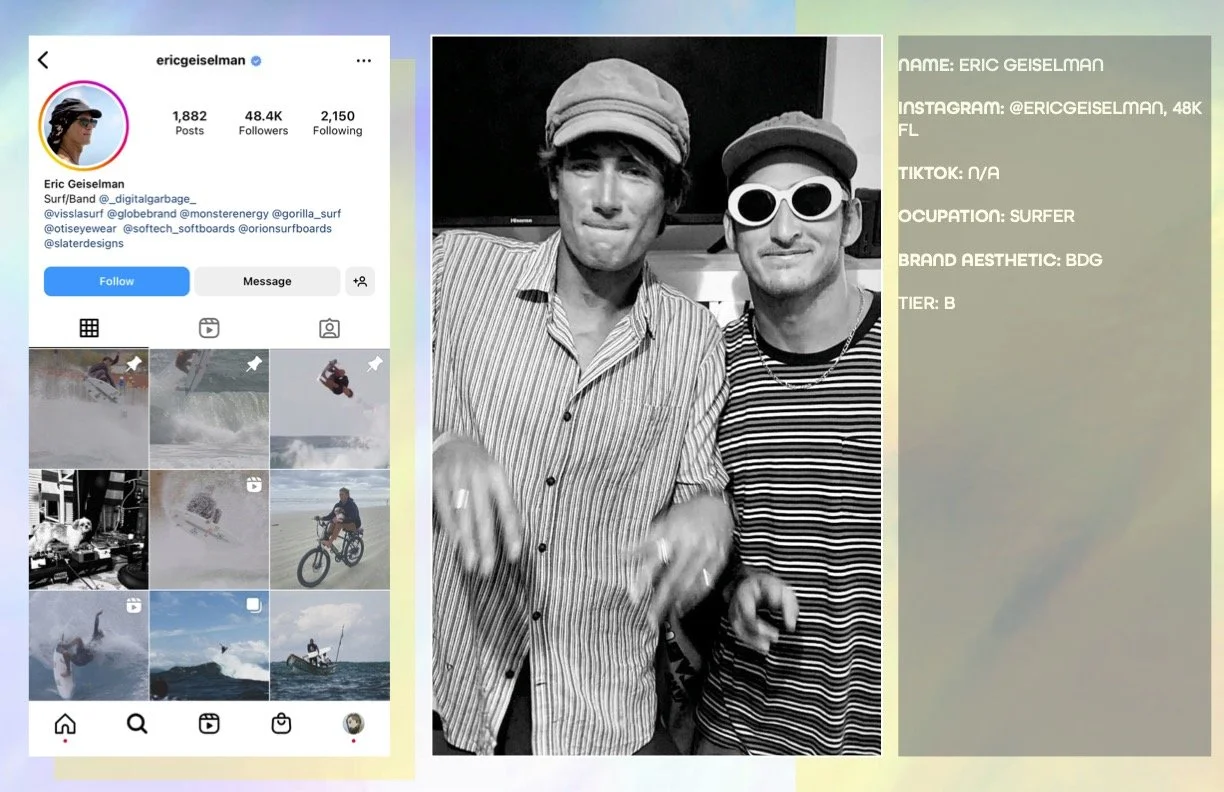Open your own profile avatar in the bottom bar

353,724
